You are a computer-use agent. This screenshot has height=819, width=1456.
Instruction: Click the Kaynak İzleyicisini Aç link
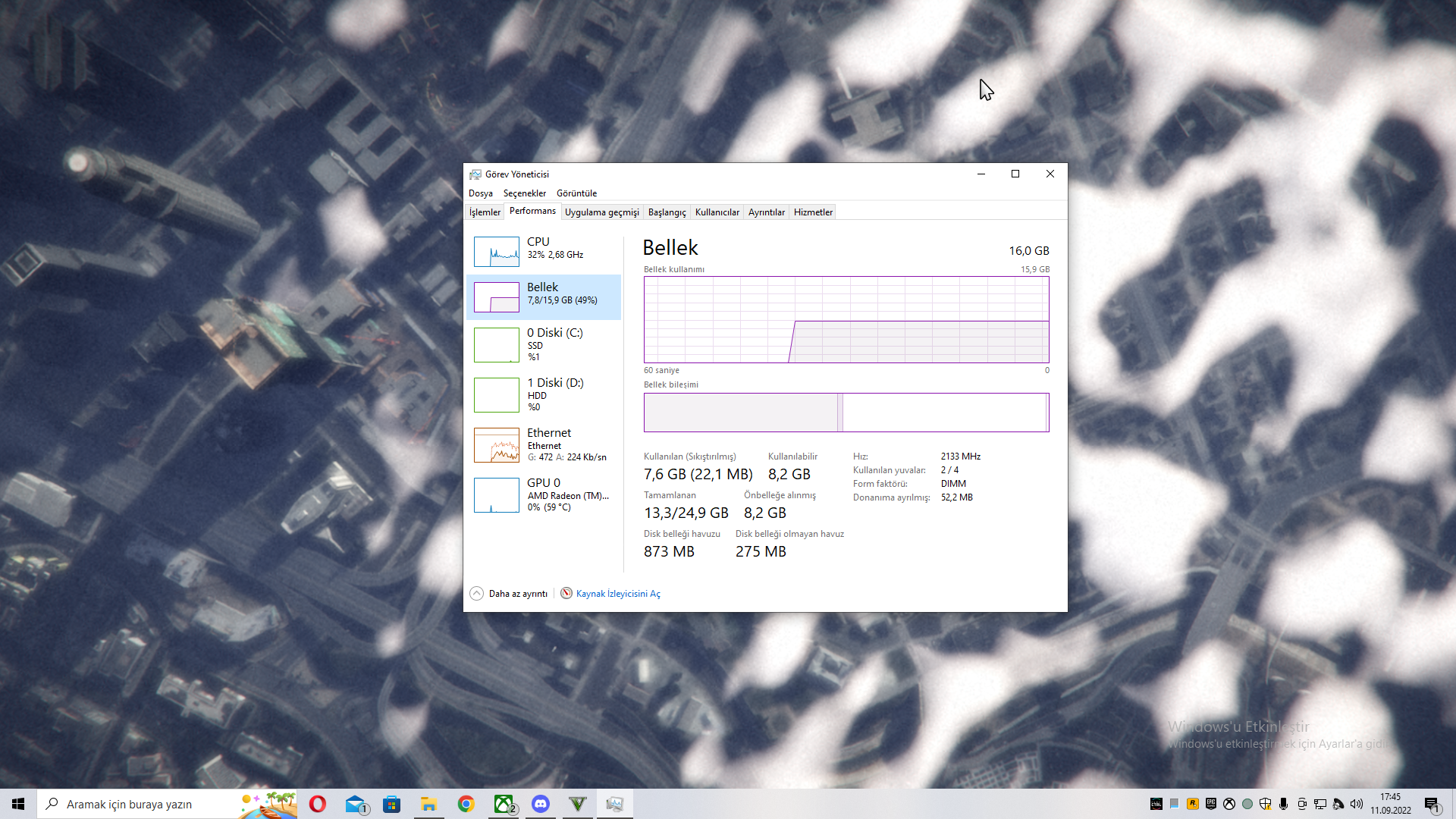(617, 594)
